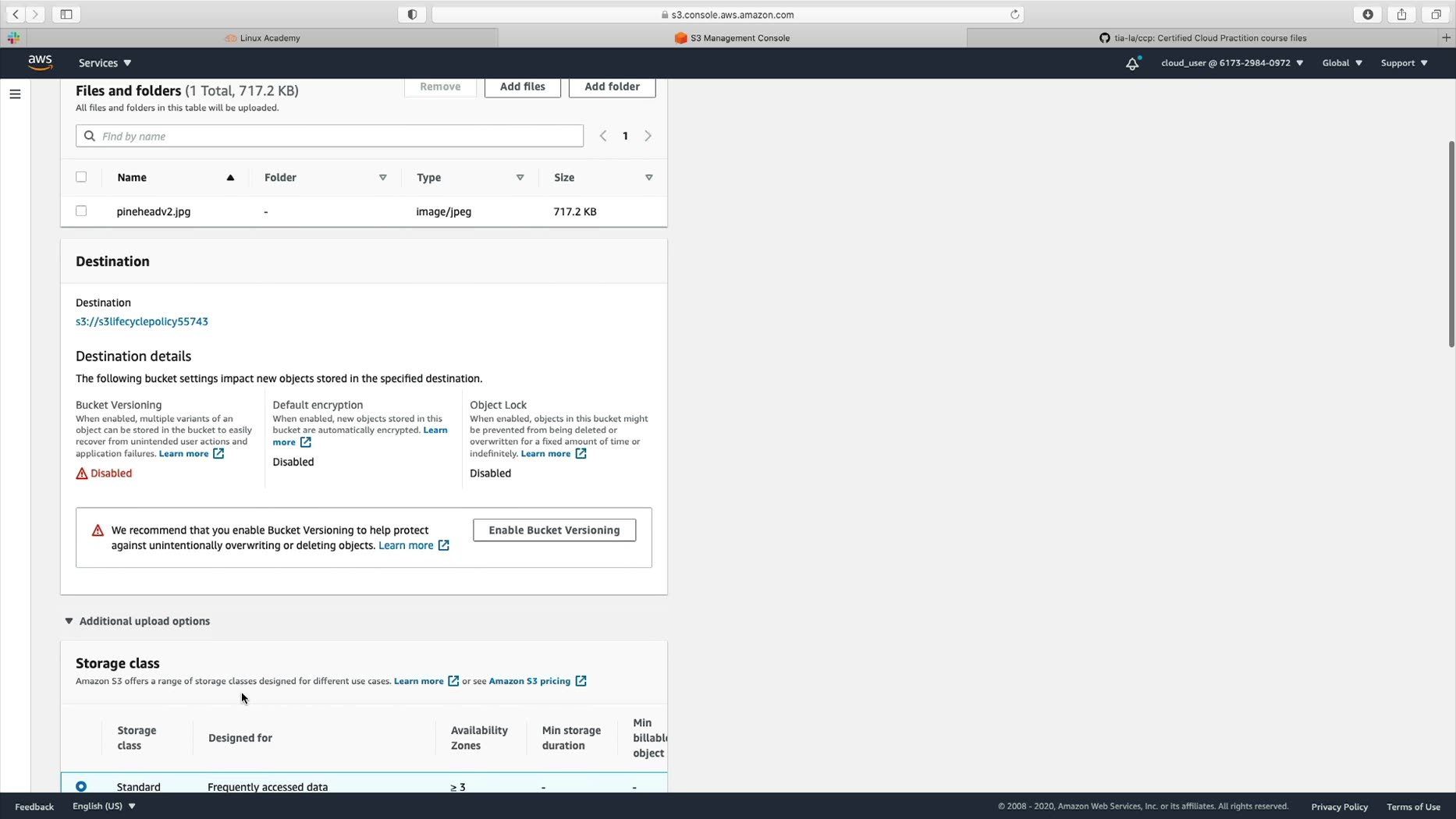Image resolution: width=1456 pixels, height=819 pixels.
Task: Add a new browser tab
Action: click(1446, 37)
